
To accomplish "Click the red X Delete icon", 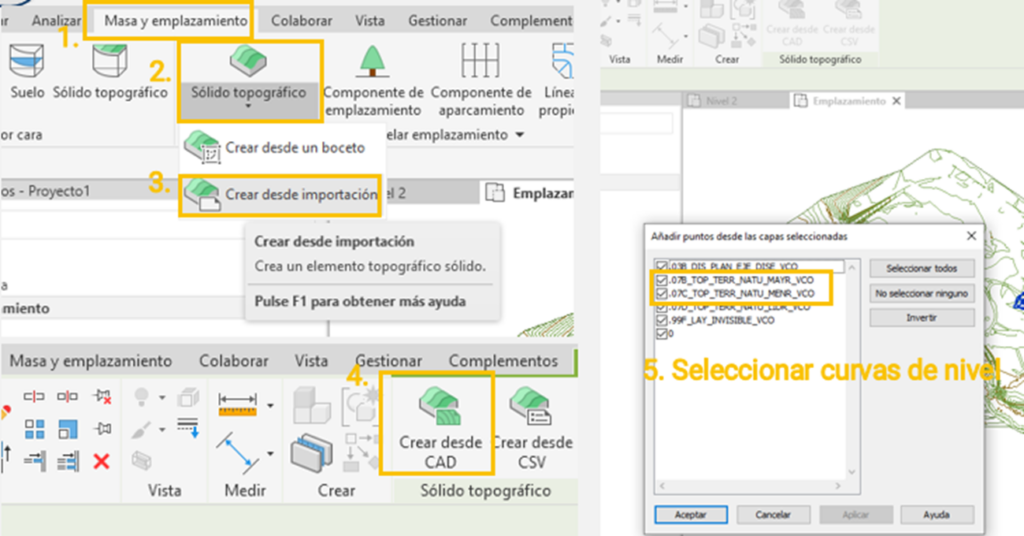I will [x=101, y=462].
